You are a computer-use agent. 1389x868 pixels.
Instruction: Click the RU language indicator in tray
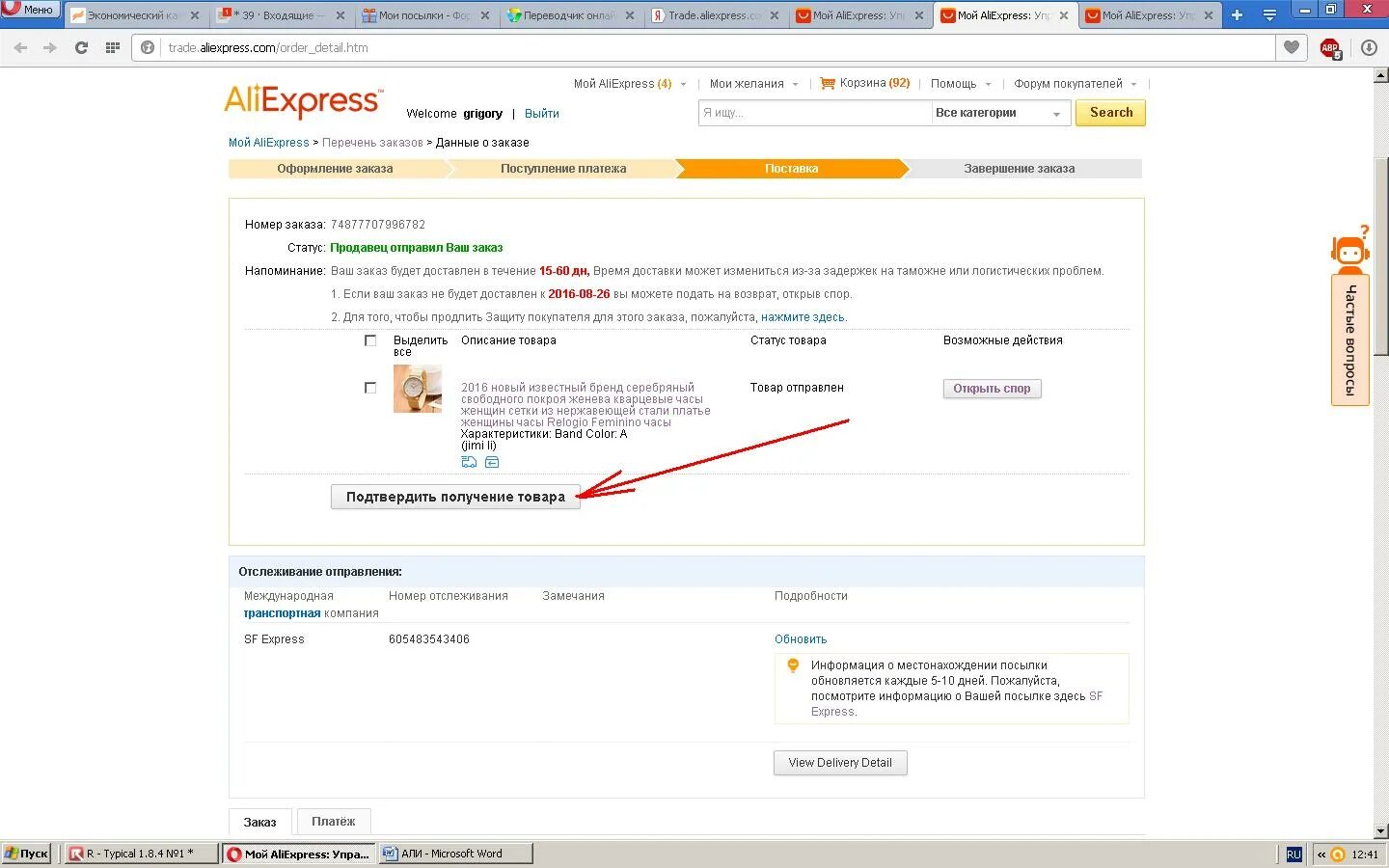pos(1294,854)
